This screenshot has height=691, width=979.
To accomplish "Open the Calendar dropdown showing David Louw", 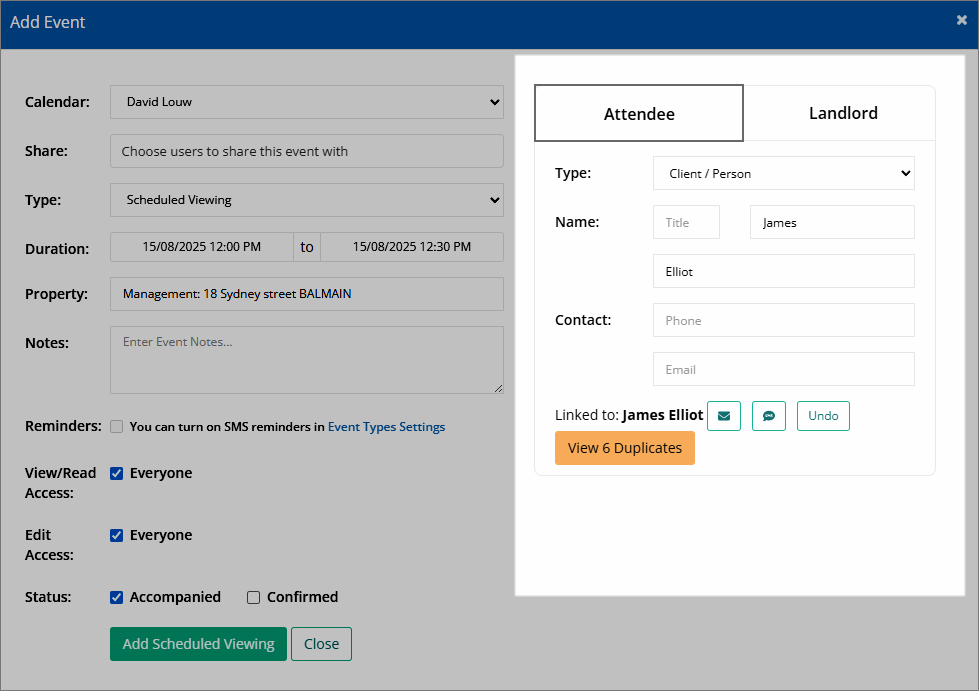I will pos(307,102).
